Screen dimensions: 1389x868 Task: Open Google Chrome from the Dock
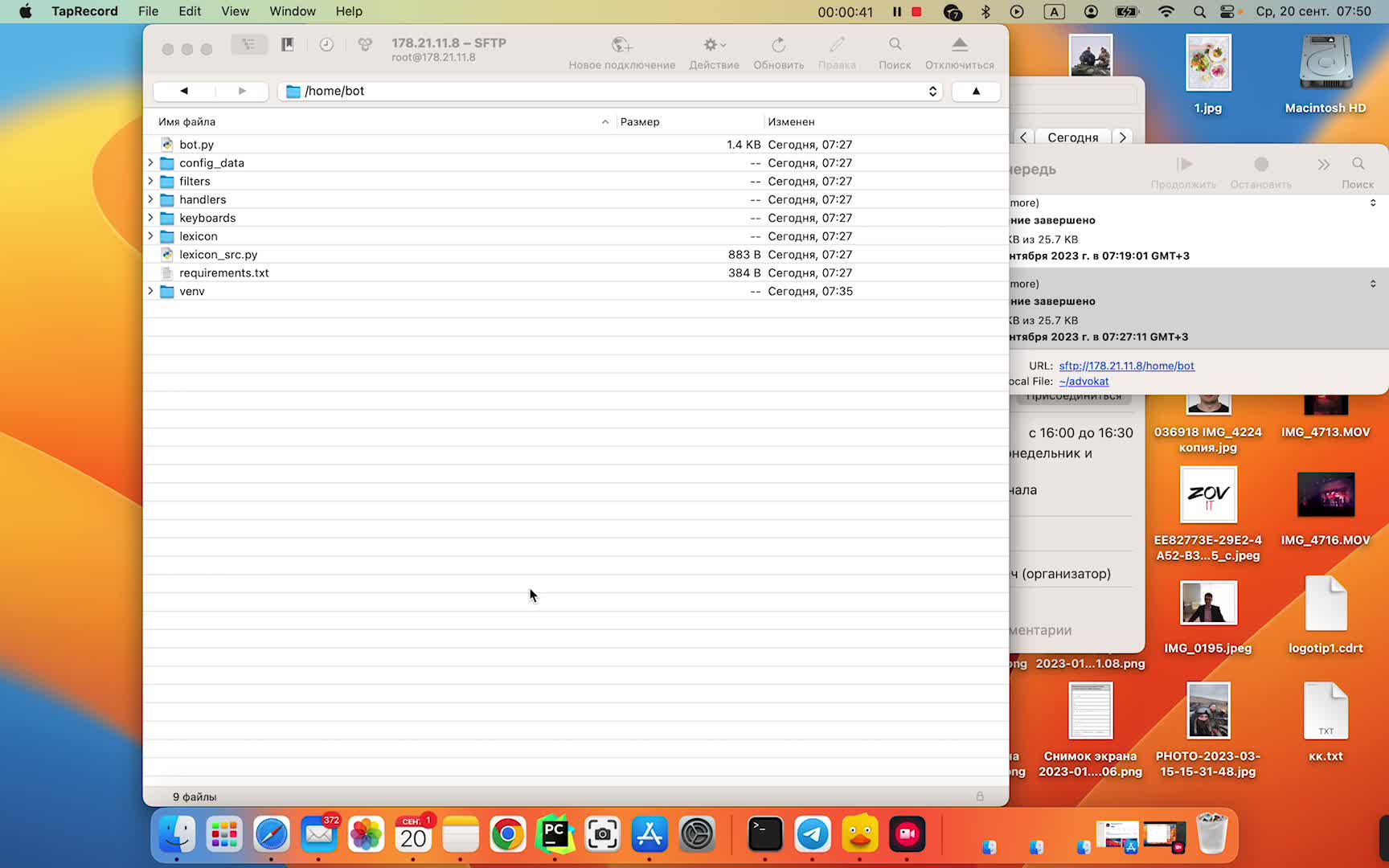(x=508, y=834)
